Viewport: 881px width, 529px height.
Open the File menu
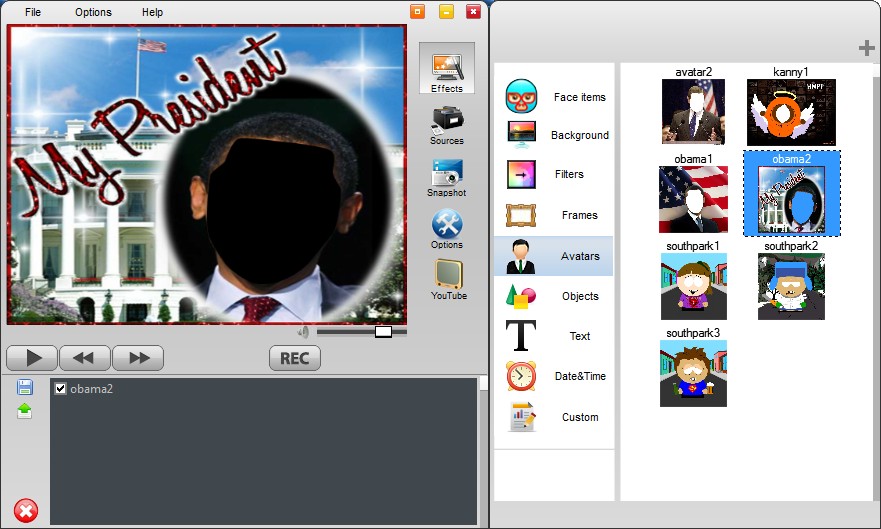point(33,12)
